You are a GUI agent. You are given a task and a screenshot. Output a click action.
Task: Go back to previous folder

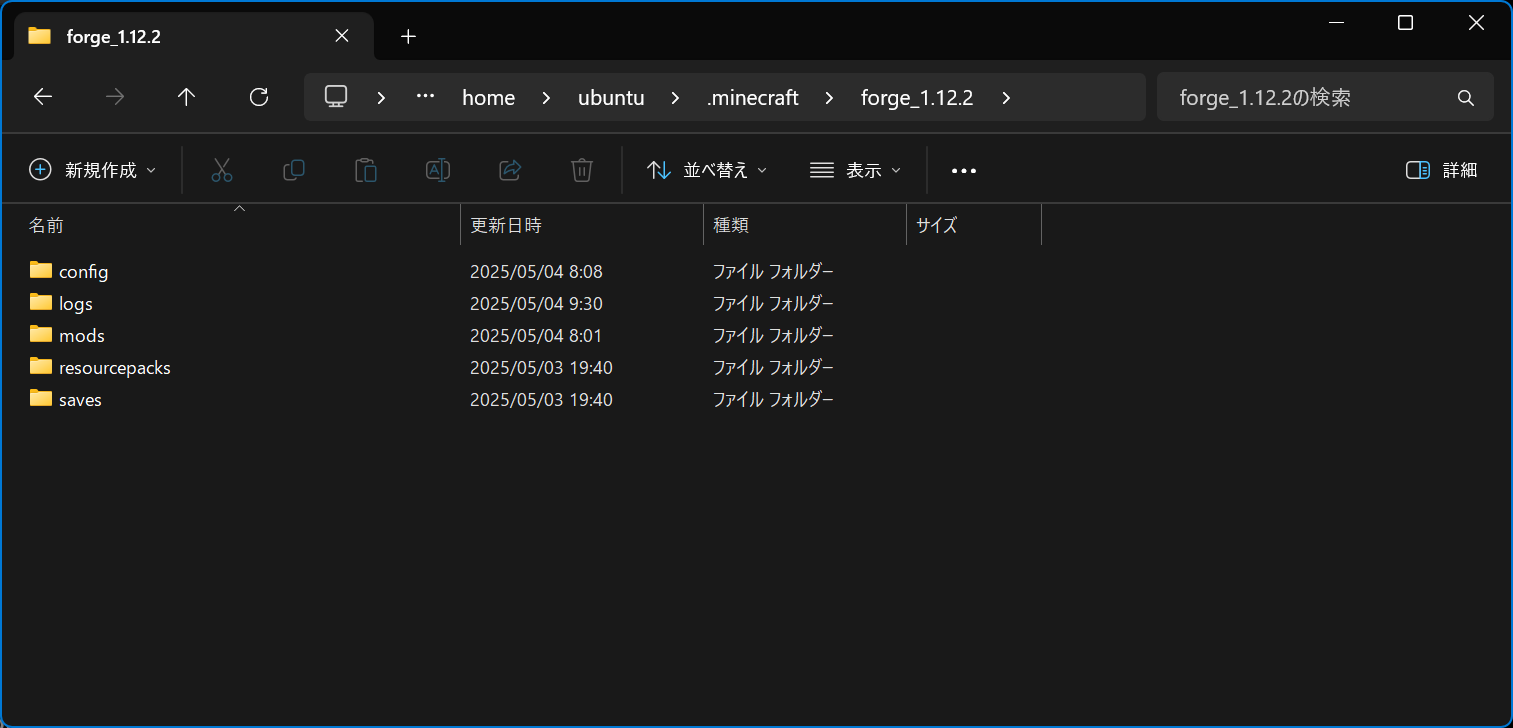(43, 97)
